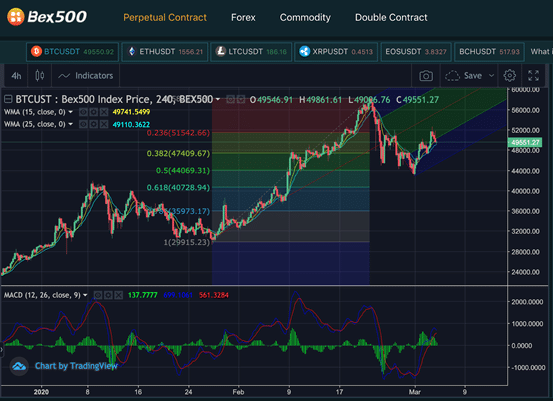The image size is (553, 401).
Task: Hide the WMA 15 indicator eye icon
Action: (x=83, y=112)
